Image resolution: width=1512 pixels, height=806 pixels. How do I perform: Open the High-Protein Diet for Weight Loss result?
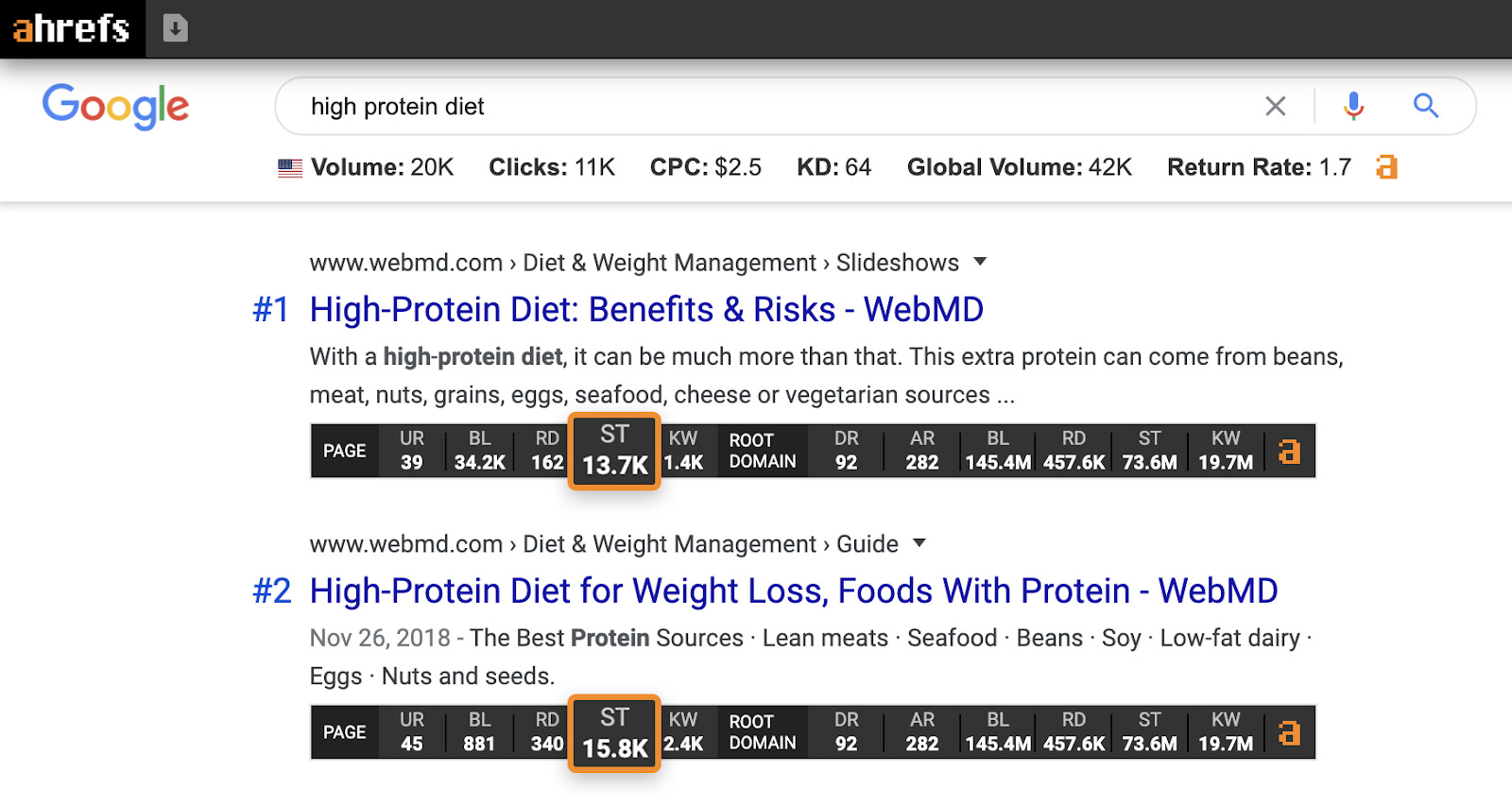pos(792,590)
